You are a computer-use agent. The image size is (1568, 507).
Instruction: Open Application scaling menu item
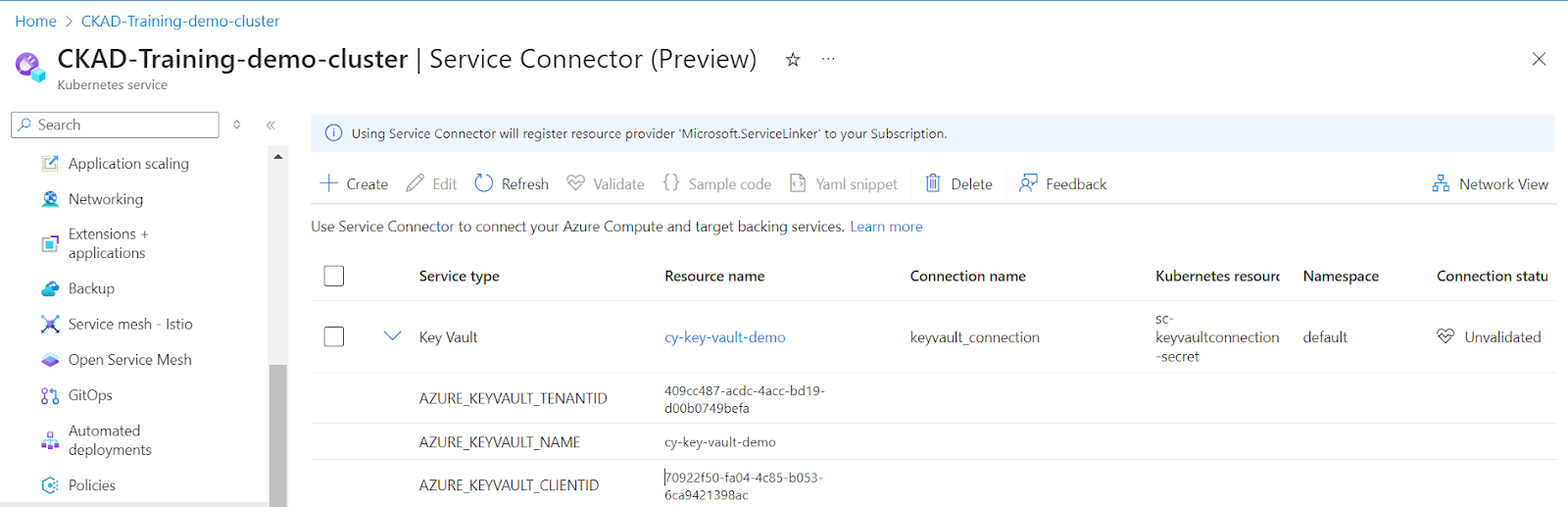[128, 164]
